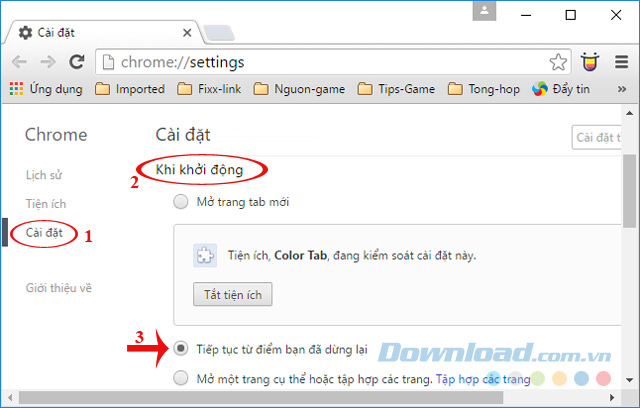The width and height of the screenshot is (640, 408).
Task: Open the Fixx-link bookmarks folder
Action: point(209,89)
